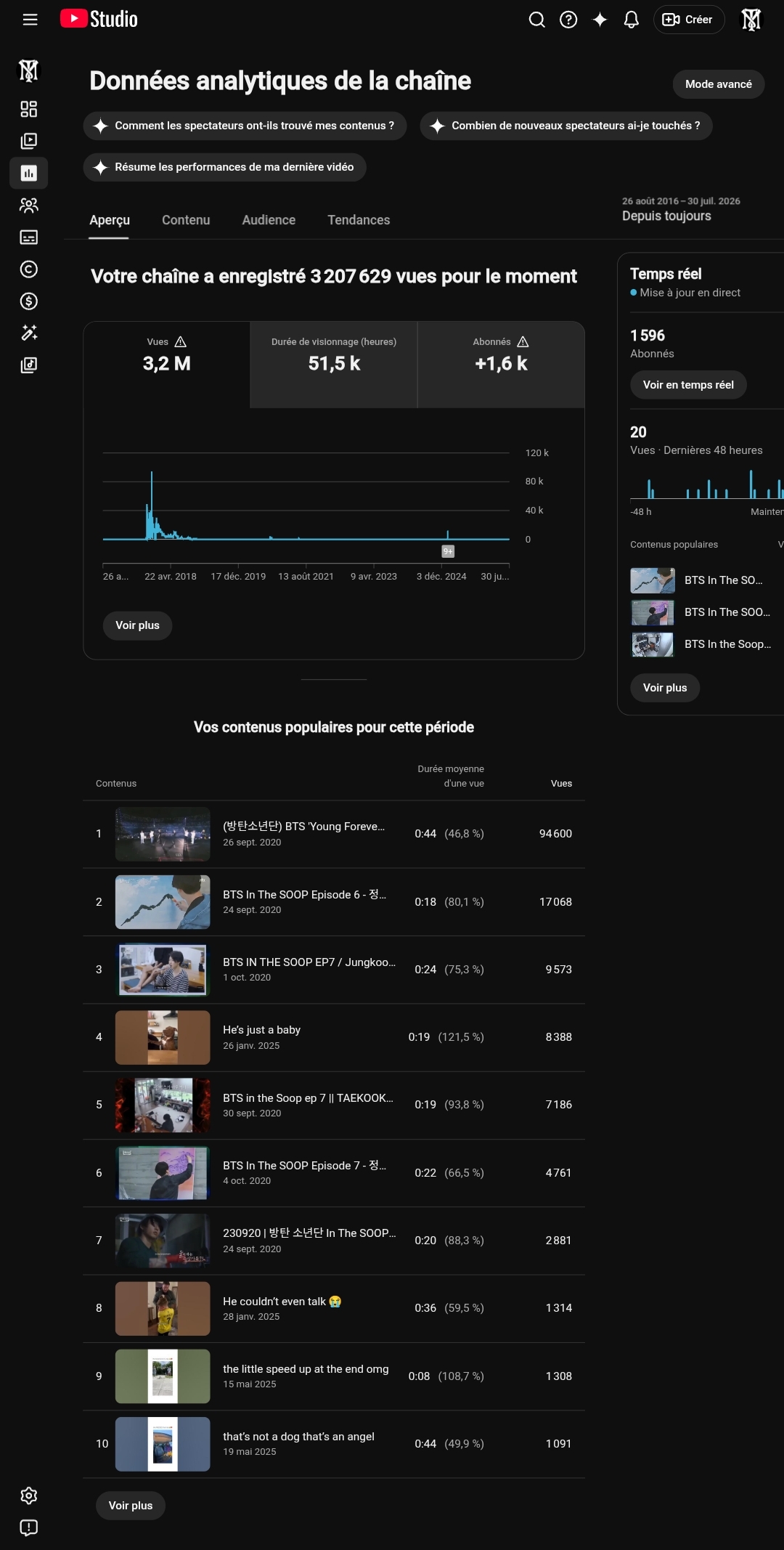Ask how viewers found my content
The height and width of the screenshot is (1550, 784).
pyautogui.click(x=245, y=126)
